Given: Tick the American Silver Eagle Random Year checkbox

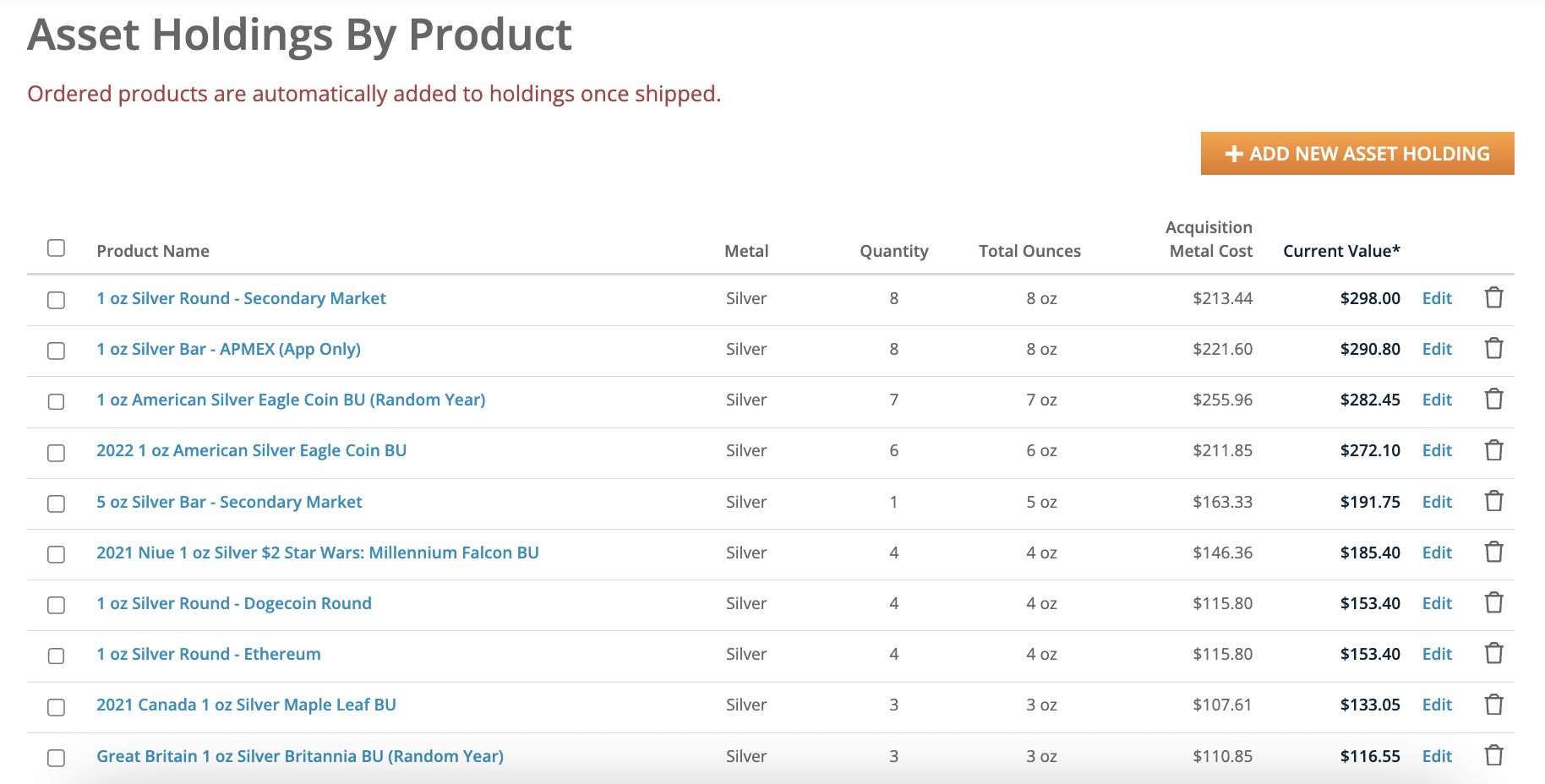Looking at the screenshot, I should point(56,401).
